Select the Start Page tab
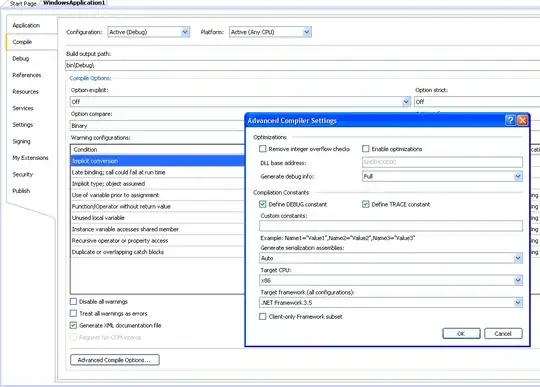The width and height of the screenshot is (540, 387). (x=23, y=3)
